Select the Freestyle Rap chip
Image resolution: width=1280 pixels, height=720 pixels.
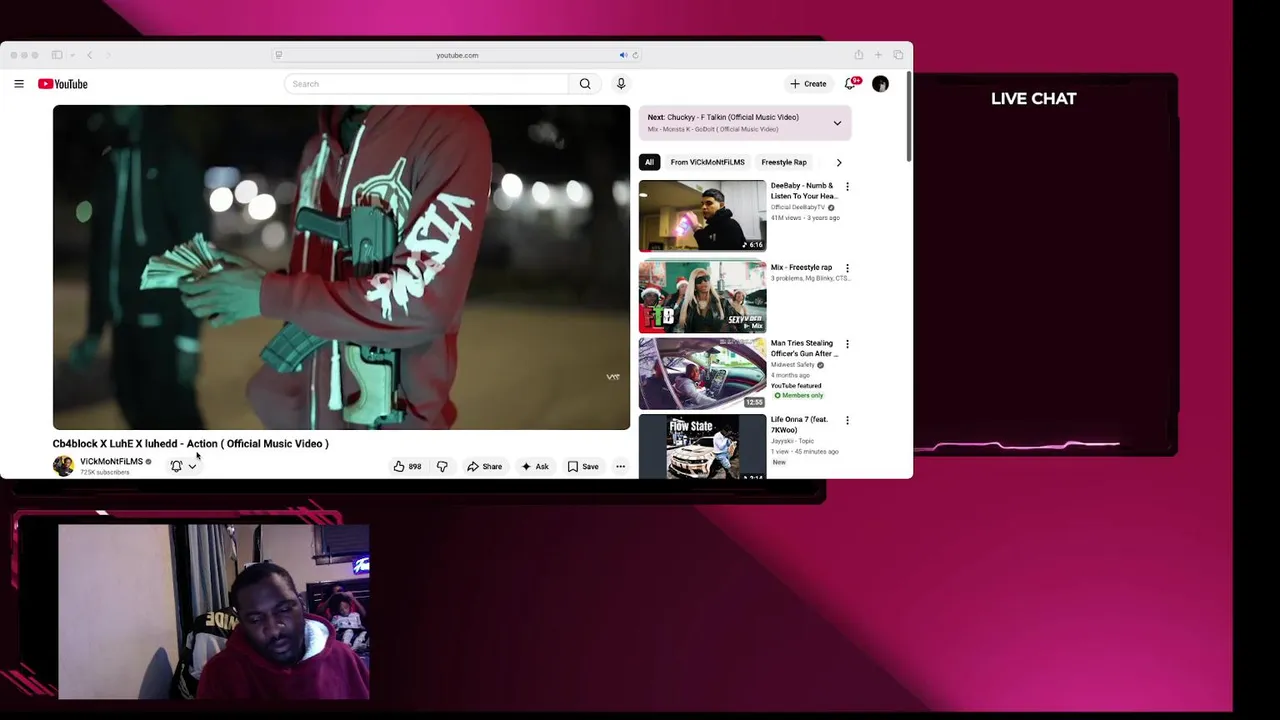point(784,162)
